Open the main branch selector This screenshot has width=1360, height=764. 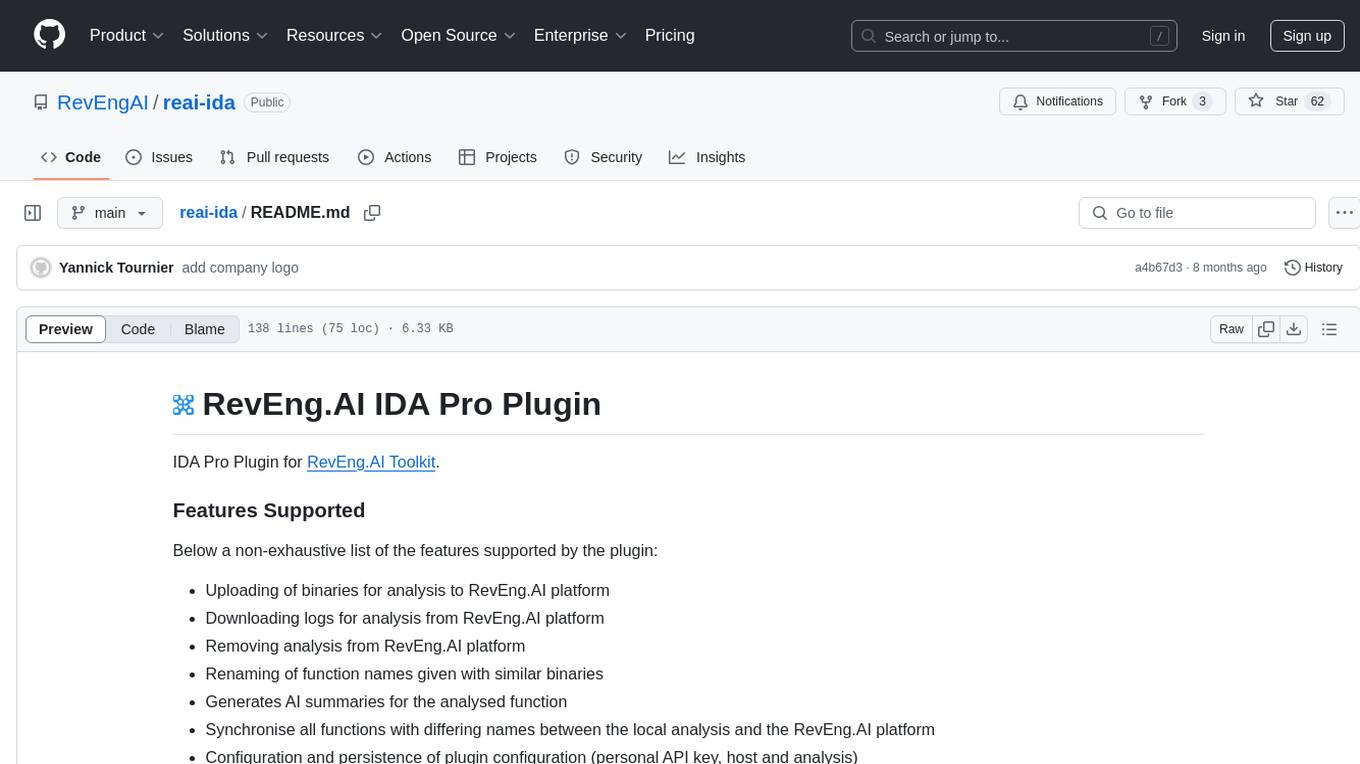coord(110,213)
